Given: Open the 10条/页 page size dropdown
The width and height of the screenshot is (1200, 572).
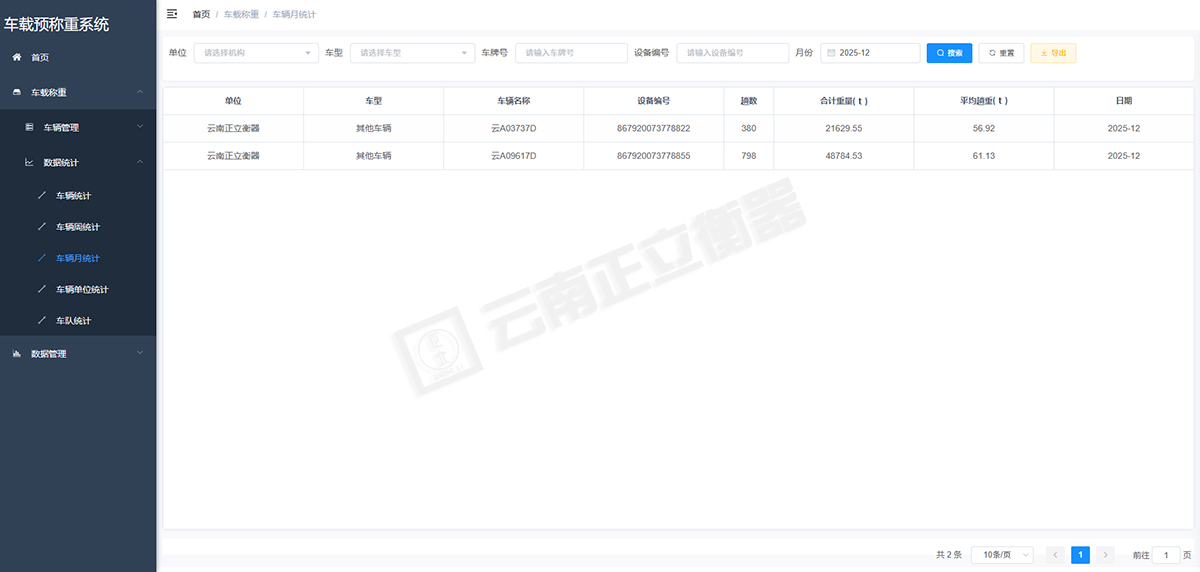Looking at the screenshot, I should point(1001,555).
